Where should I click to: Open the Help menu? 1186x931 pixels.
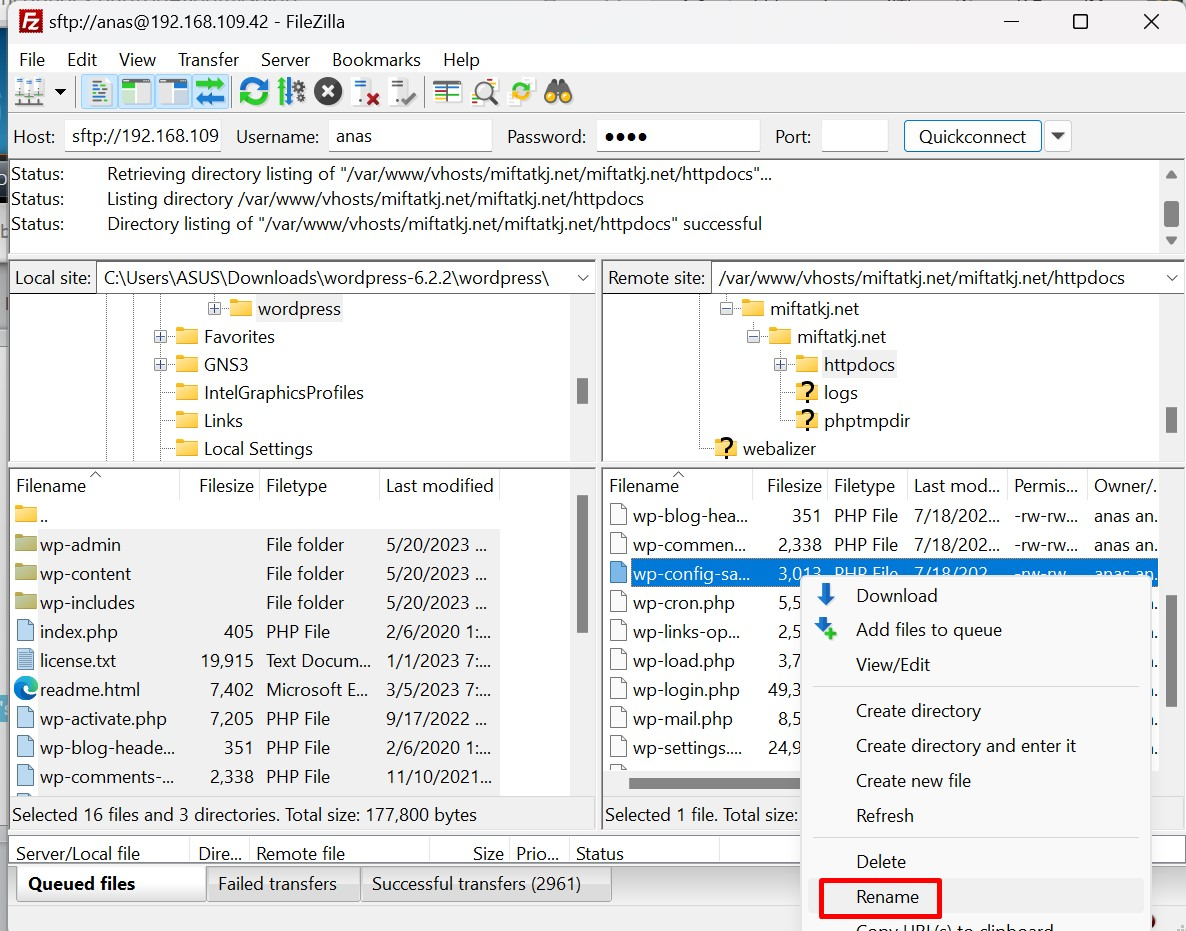point(461,60)
